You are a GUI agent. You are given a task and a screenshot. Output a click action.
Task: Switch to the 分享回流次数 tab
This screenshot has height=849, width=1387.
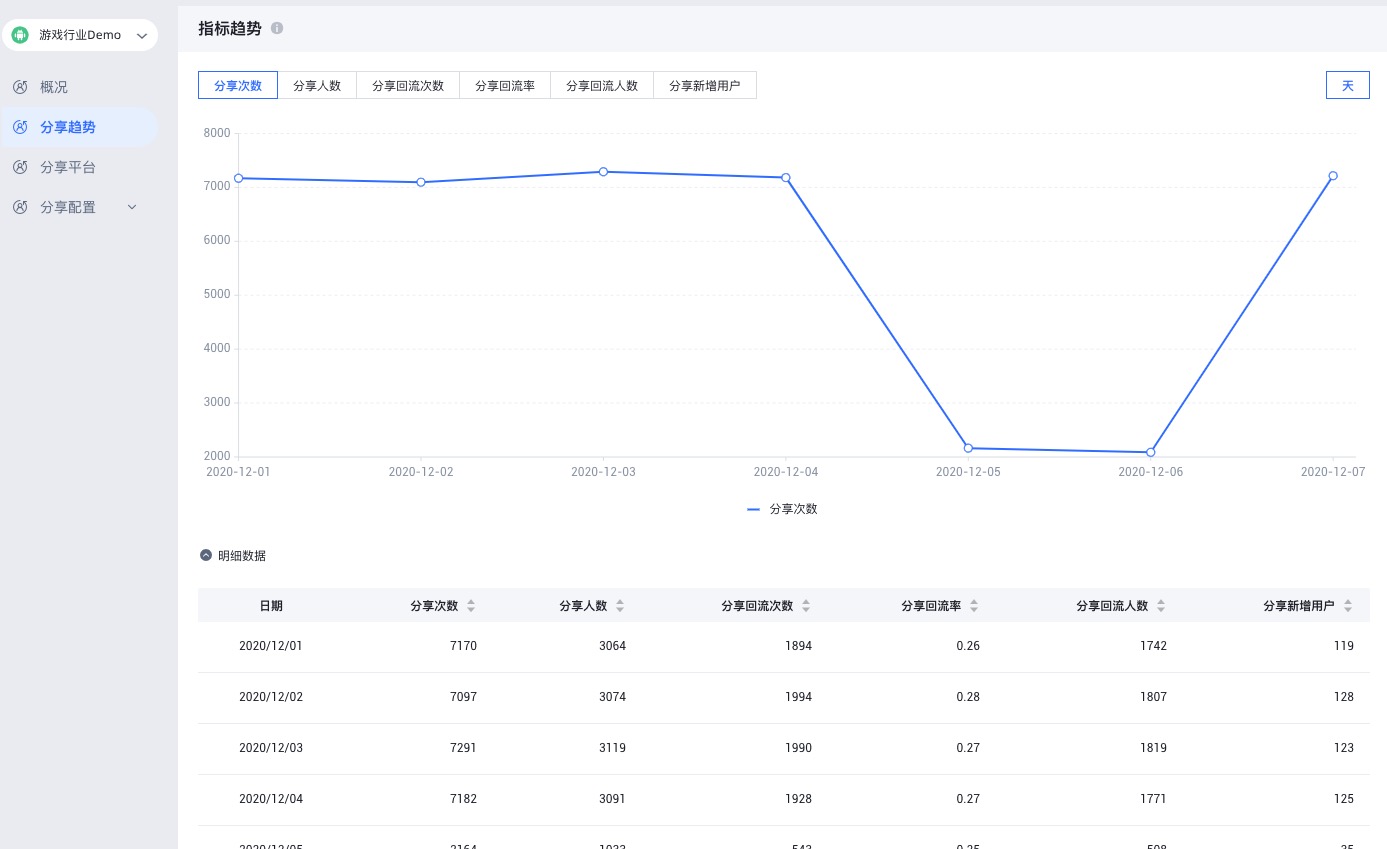coord(408,86)
